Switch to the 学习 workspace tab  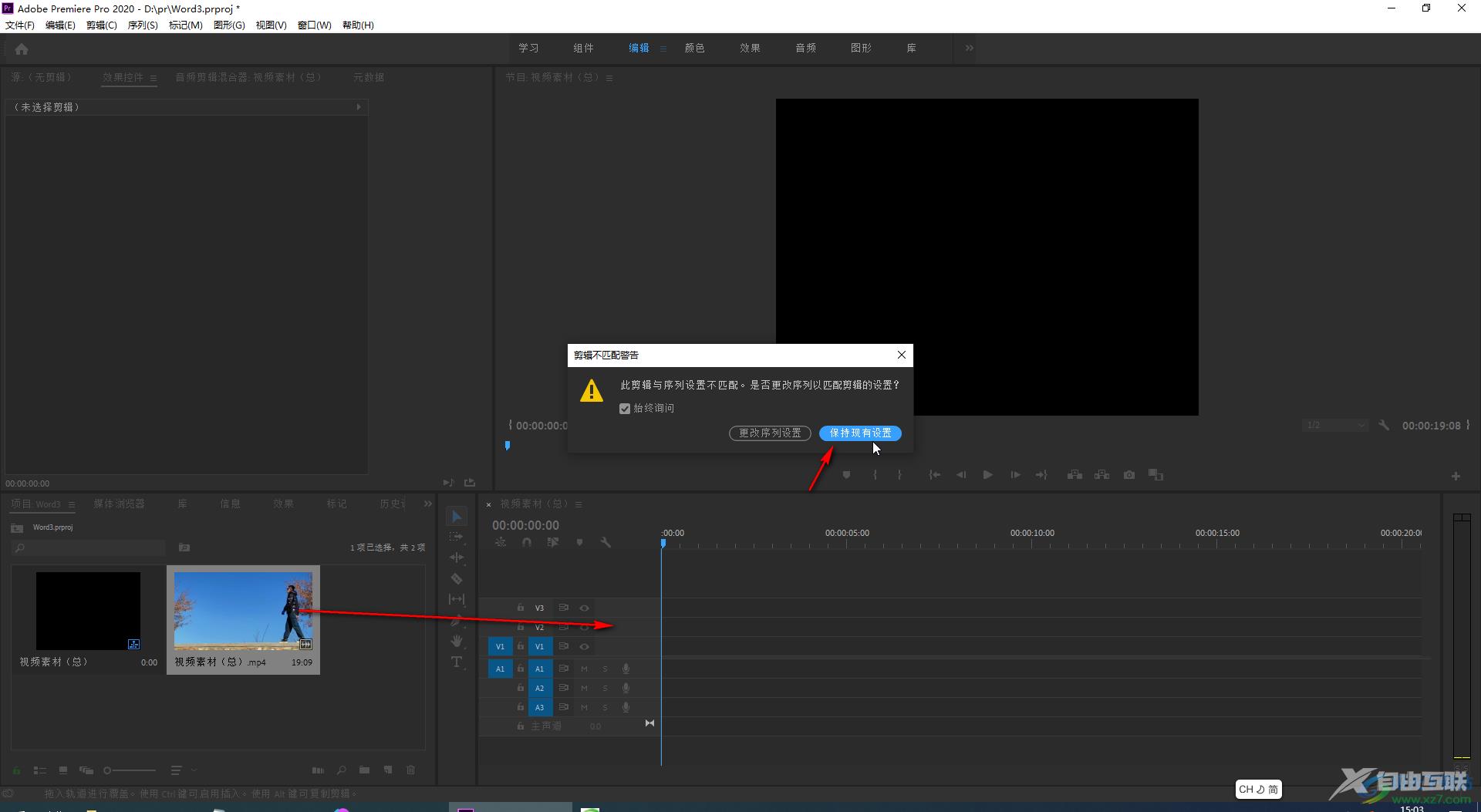click(528, 48)
